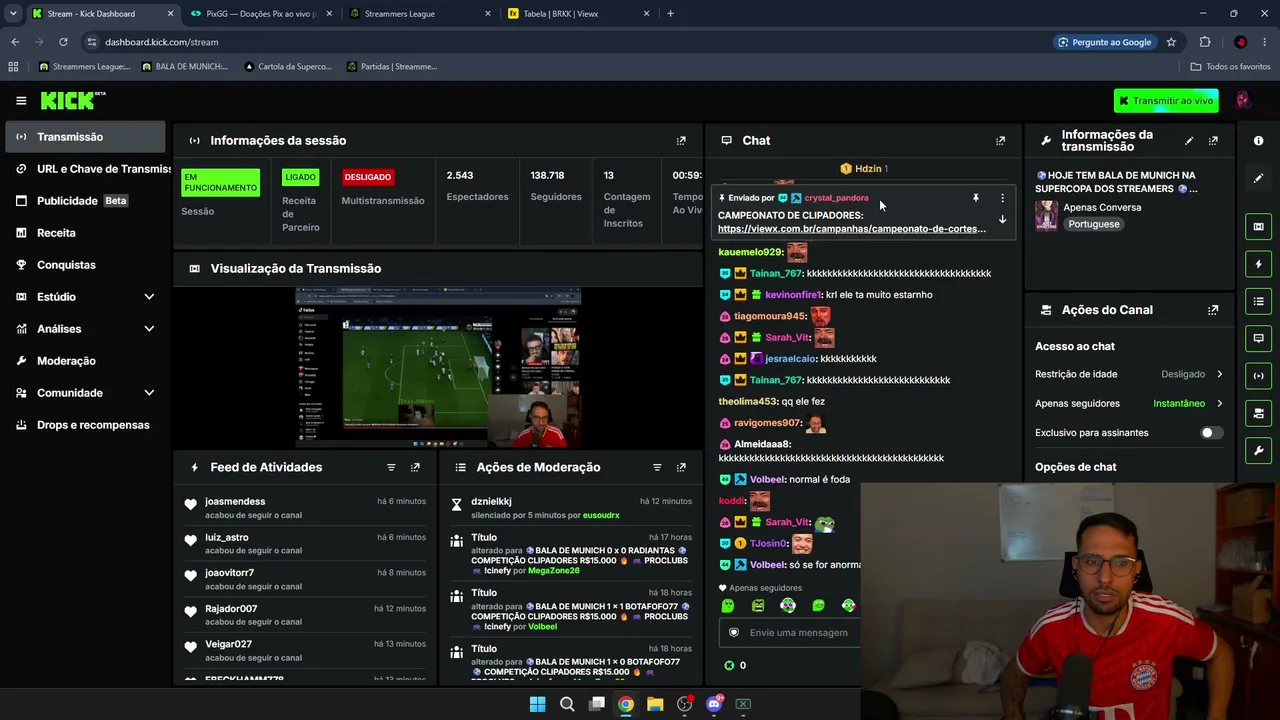Open the Receita sidebar item

tap(85, 233)
